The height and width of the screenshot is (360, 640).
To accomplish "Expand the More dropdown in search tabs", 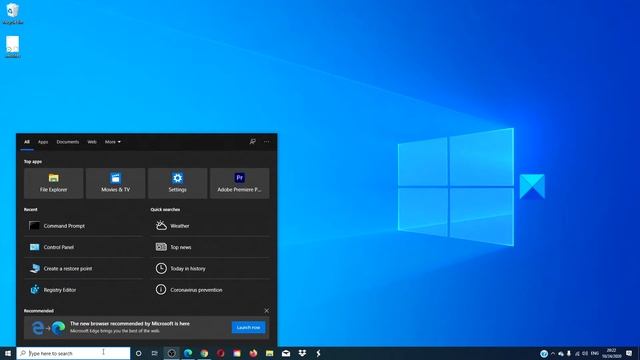I will [x=113, y=142].
